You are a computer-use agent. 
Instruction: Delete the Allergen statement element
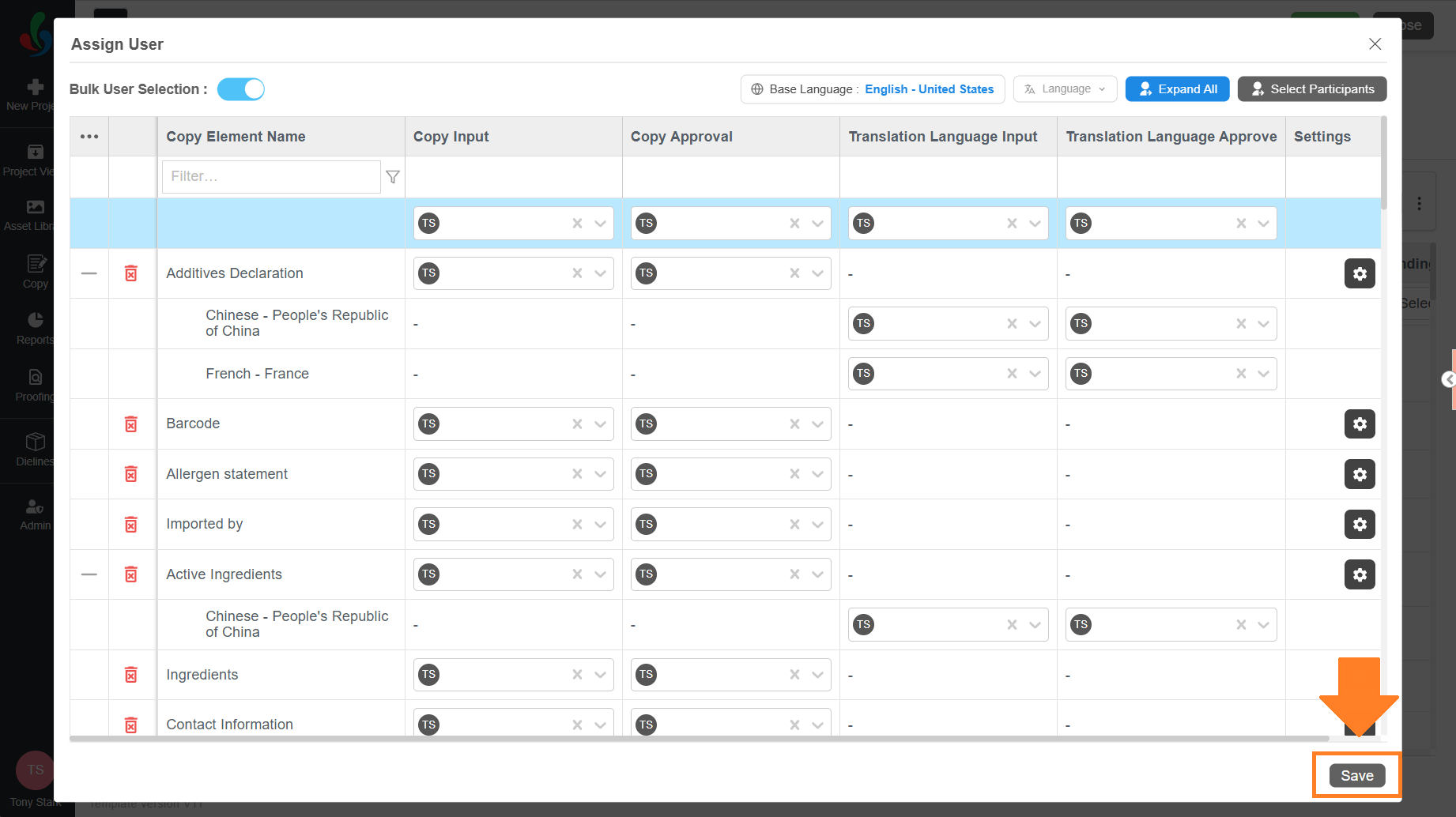131,474
